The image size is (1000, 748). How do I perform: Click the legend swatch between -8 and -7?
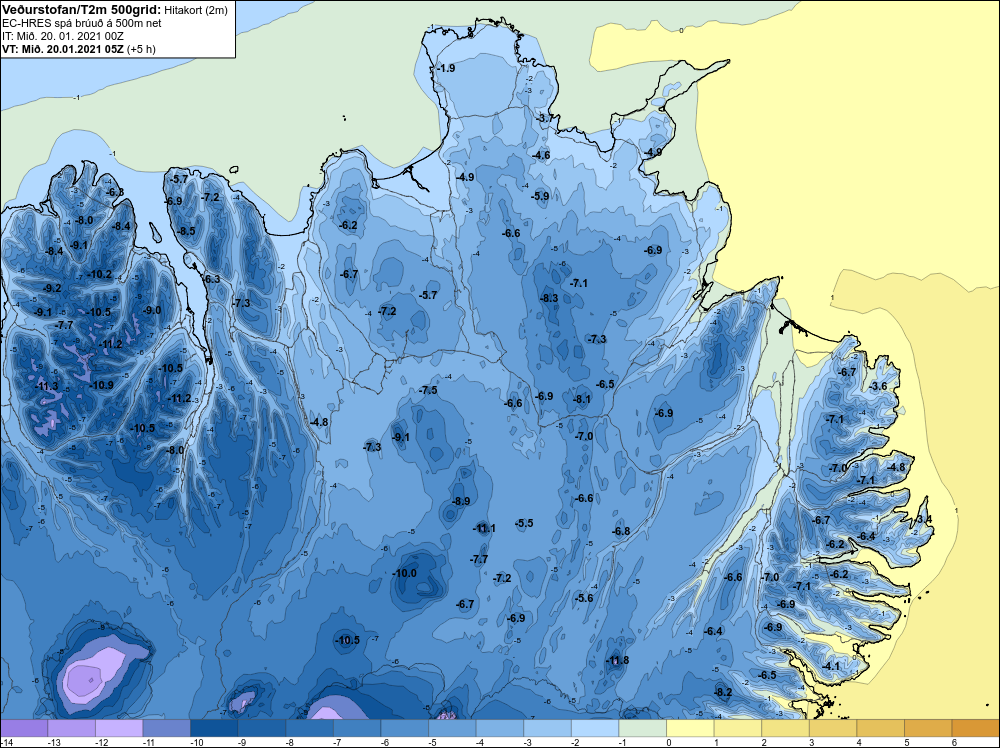[309, 728]
